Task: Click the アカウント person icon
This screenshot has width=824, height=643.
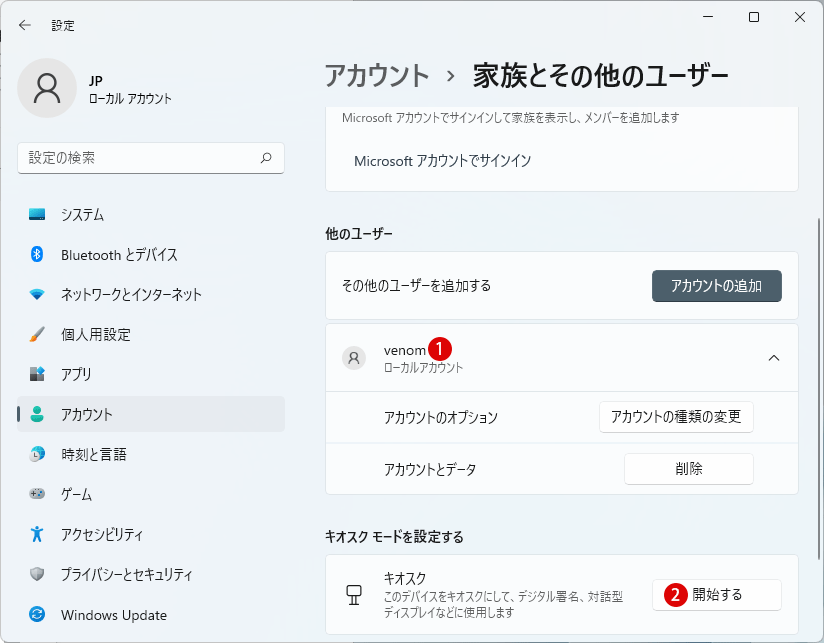Action: pyautogui.click(x=37, y=414)
